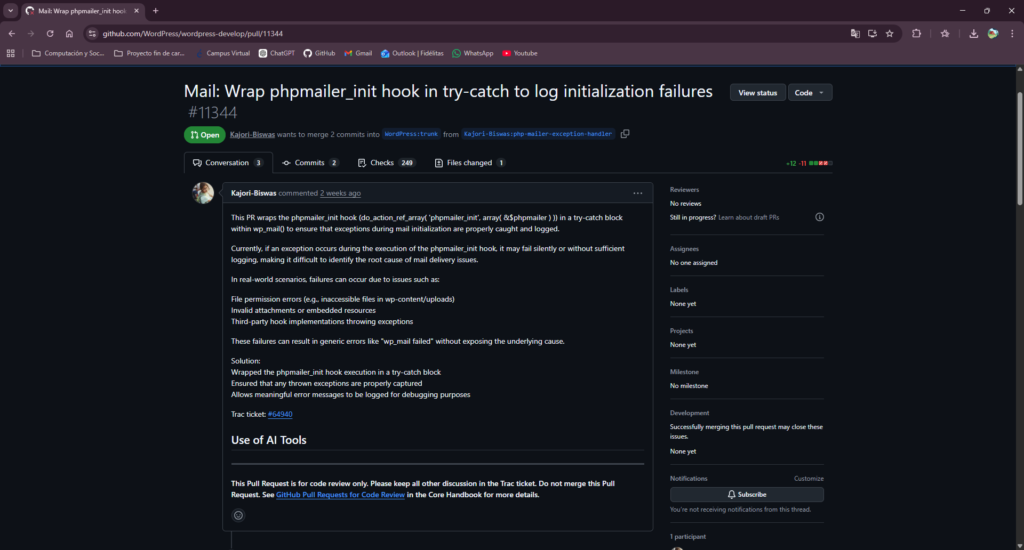The height and width of the screenshot is (550, 1024).
Task: Click the translate page icon
Action: [855, 33]
